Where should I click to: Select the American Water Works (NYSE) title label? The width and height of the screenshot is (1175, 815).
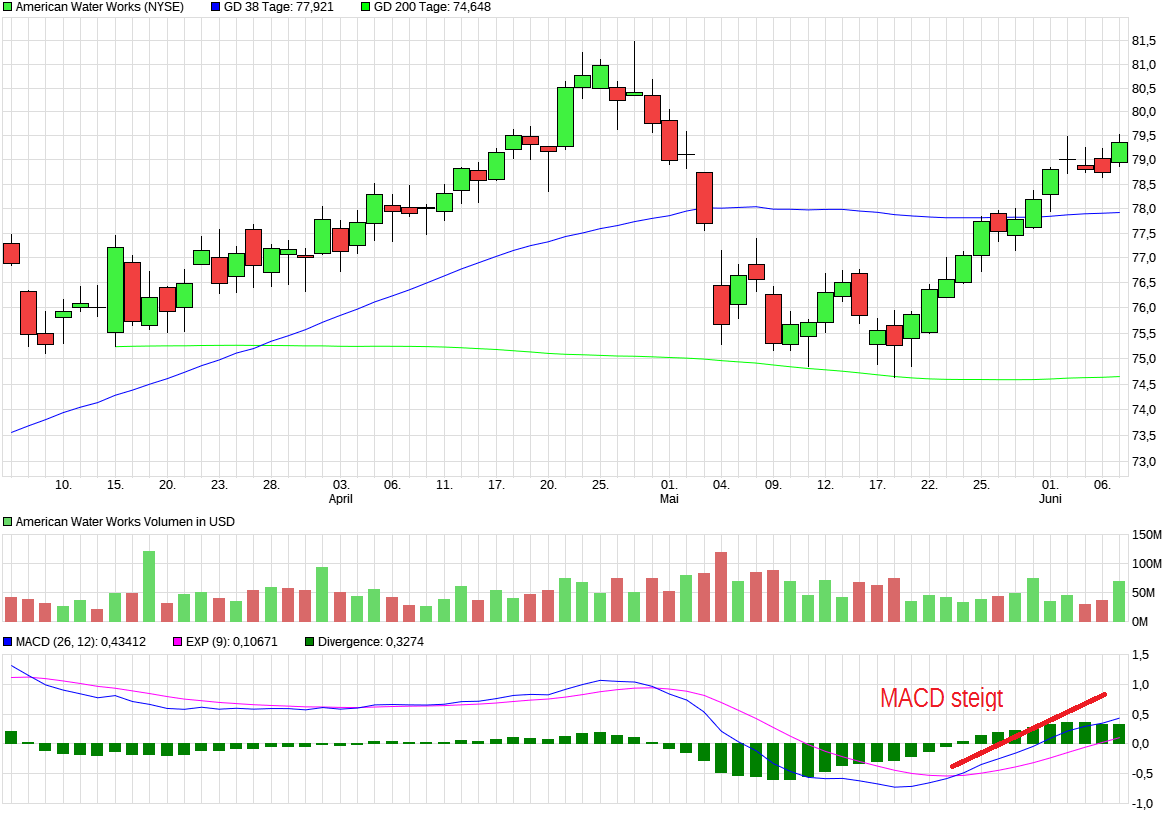pyautogui.click(x=100, y=7)
